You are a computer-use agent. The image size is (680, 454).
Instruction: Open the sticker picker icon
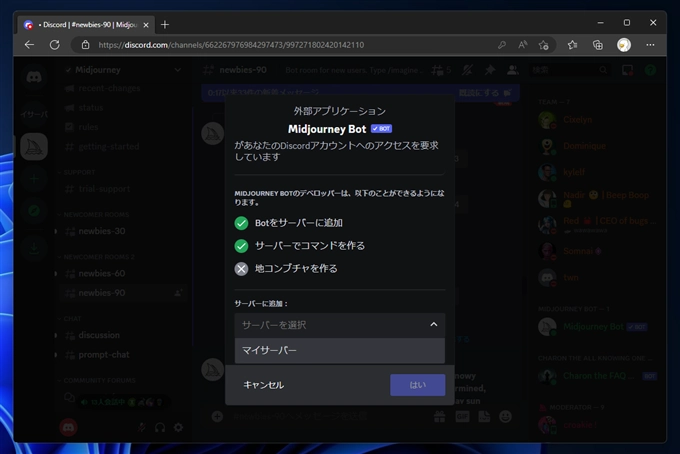click(x=484, y=417)
